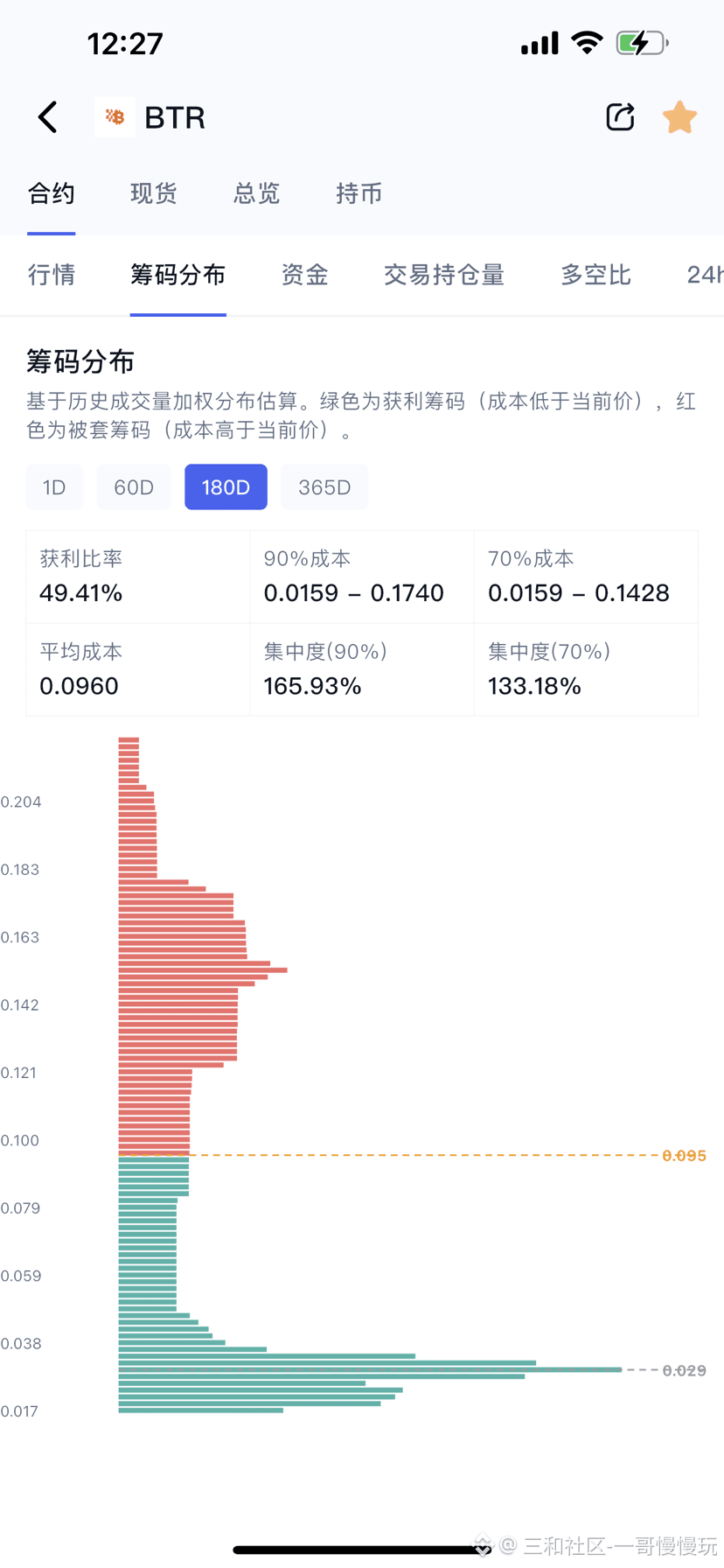Tap the BTR coin logo icon
This screenshot has height=1568, width=724.
click(x=115, y=117)
